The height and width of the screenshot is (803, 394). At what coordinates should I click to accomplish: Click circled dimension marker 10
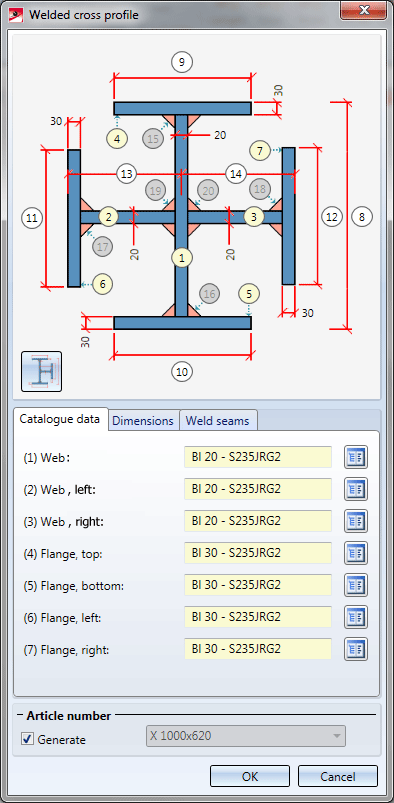pos(182,372)
